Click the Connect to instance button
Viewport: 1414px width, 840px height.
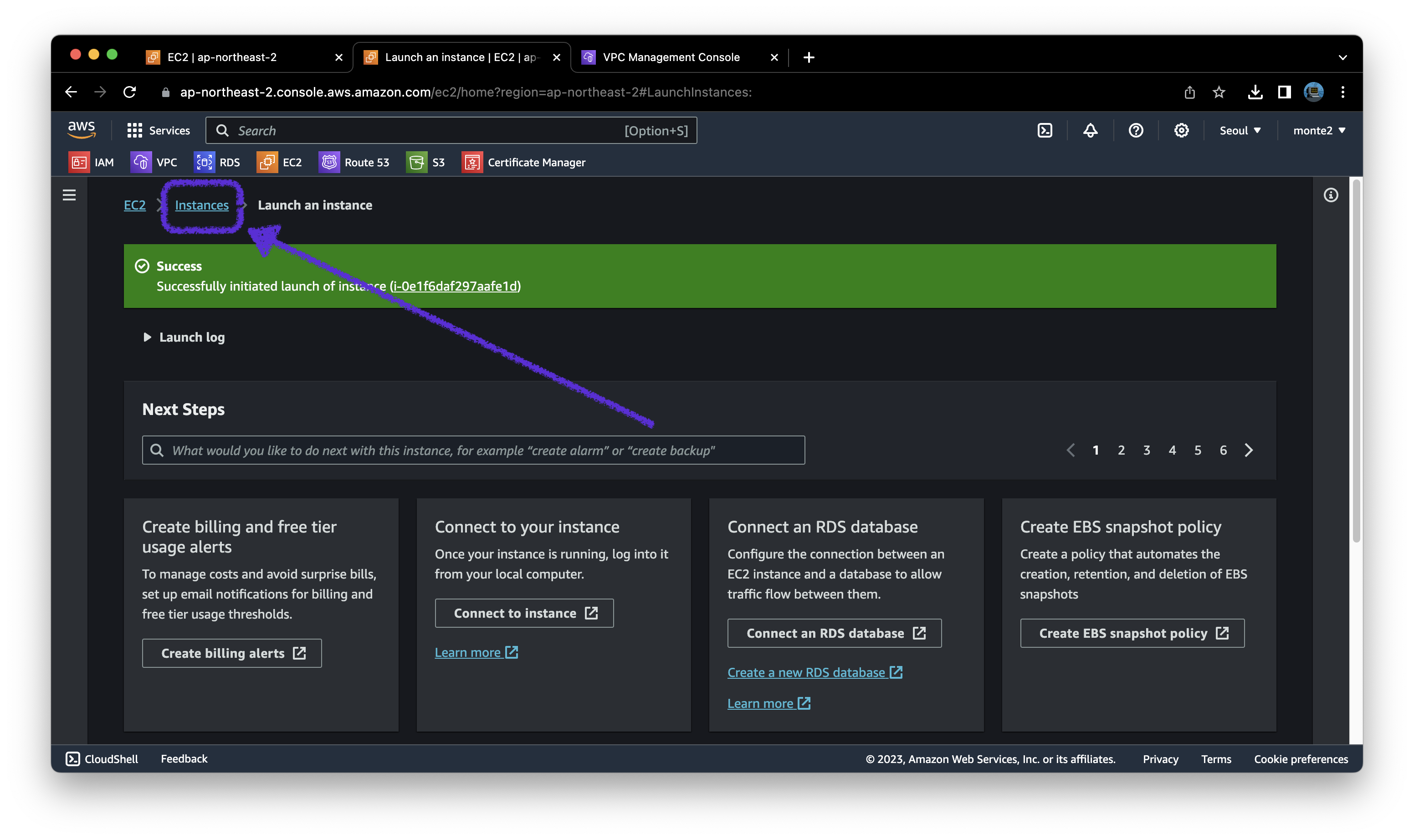tap(524, 613)
